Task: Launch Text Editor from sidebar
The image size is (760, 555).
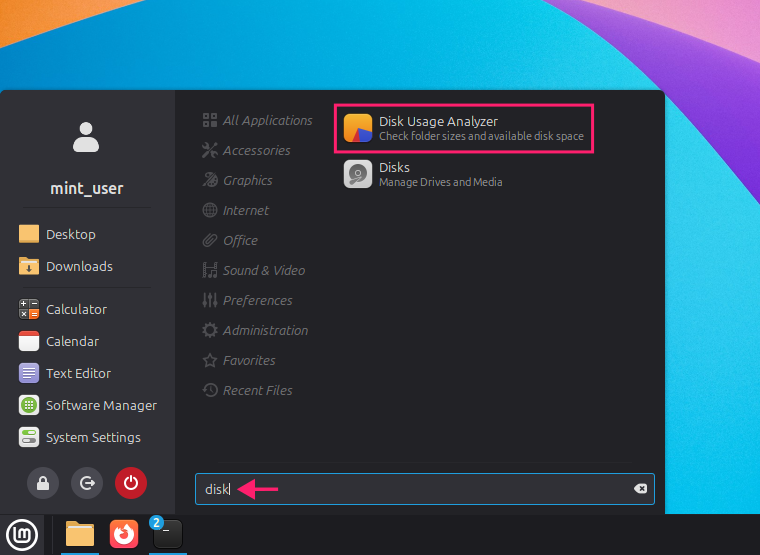Action: (x=65, y=373)
